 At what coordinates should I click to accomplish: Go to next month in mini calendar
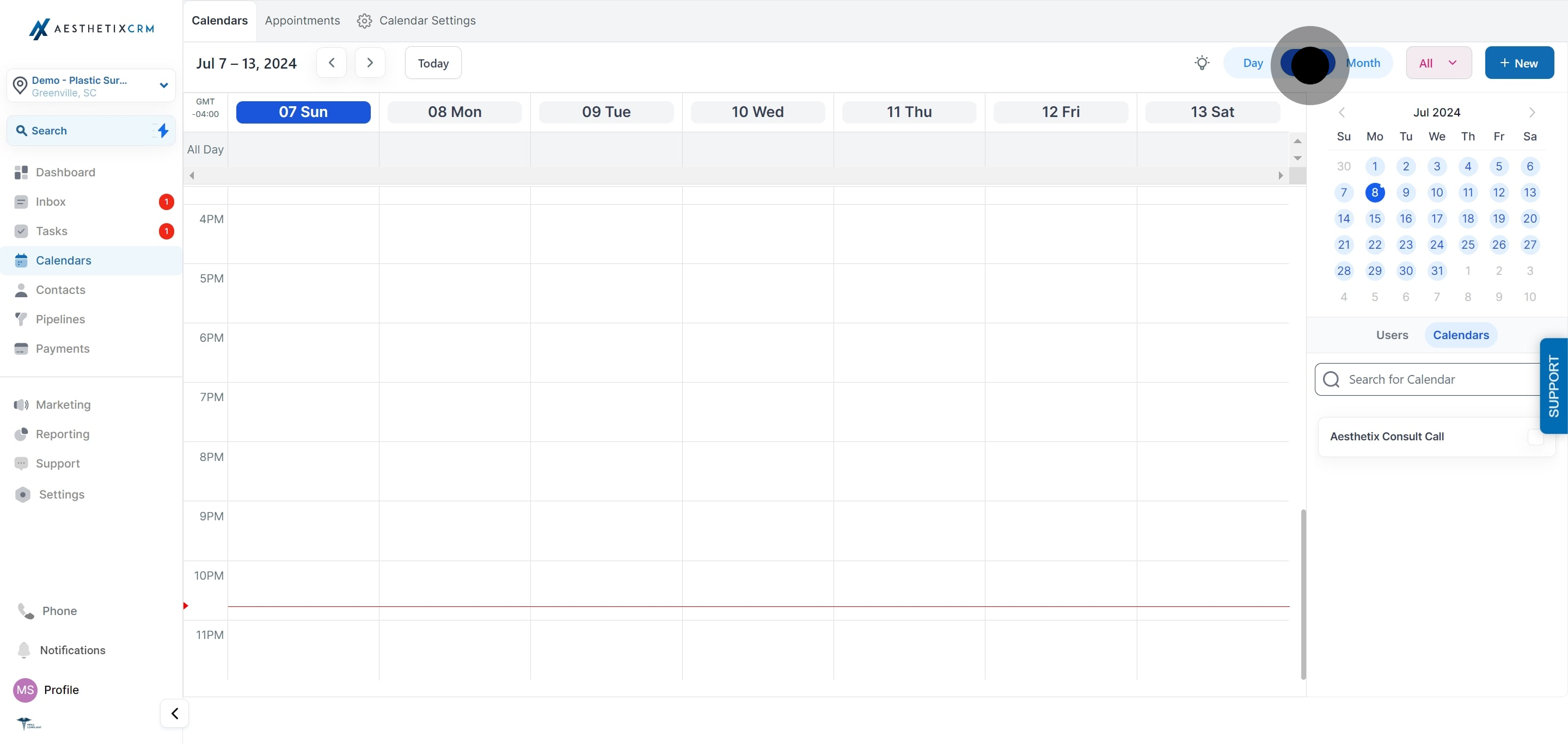pos(1532,112)
